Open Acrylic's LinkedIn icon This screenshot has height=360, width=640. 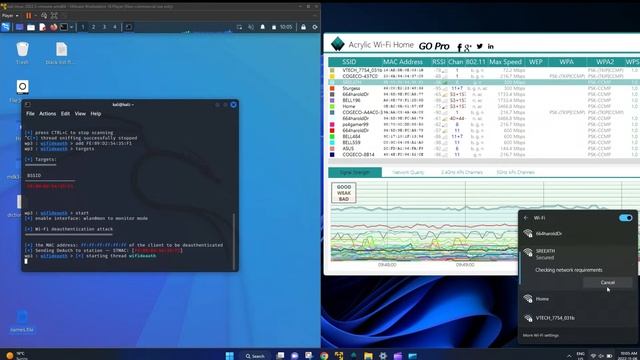coord(491,46)
